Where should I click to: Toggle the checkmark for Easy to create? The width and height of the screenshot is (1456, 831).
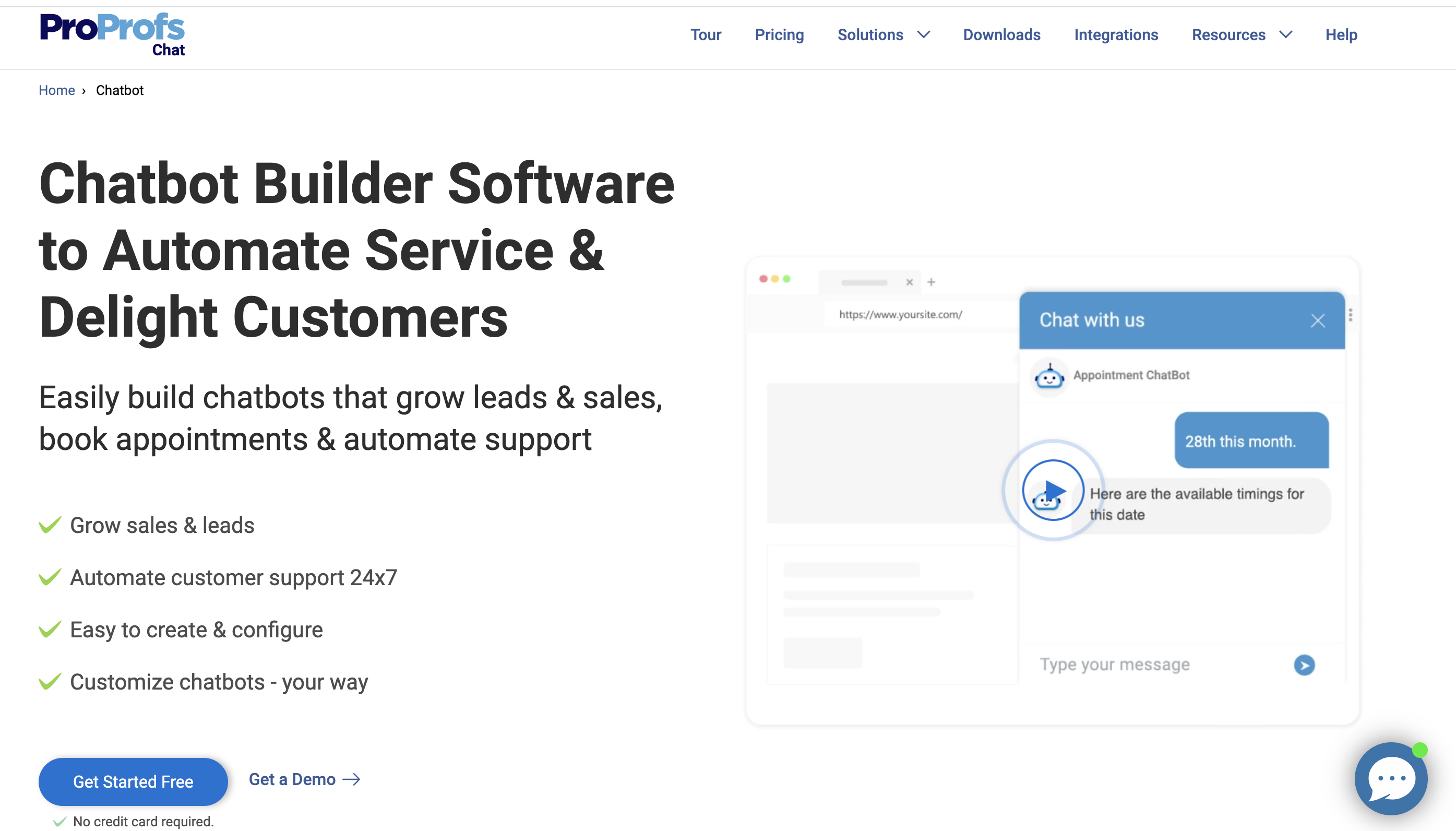pos(49,629)
